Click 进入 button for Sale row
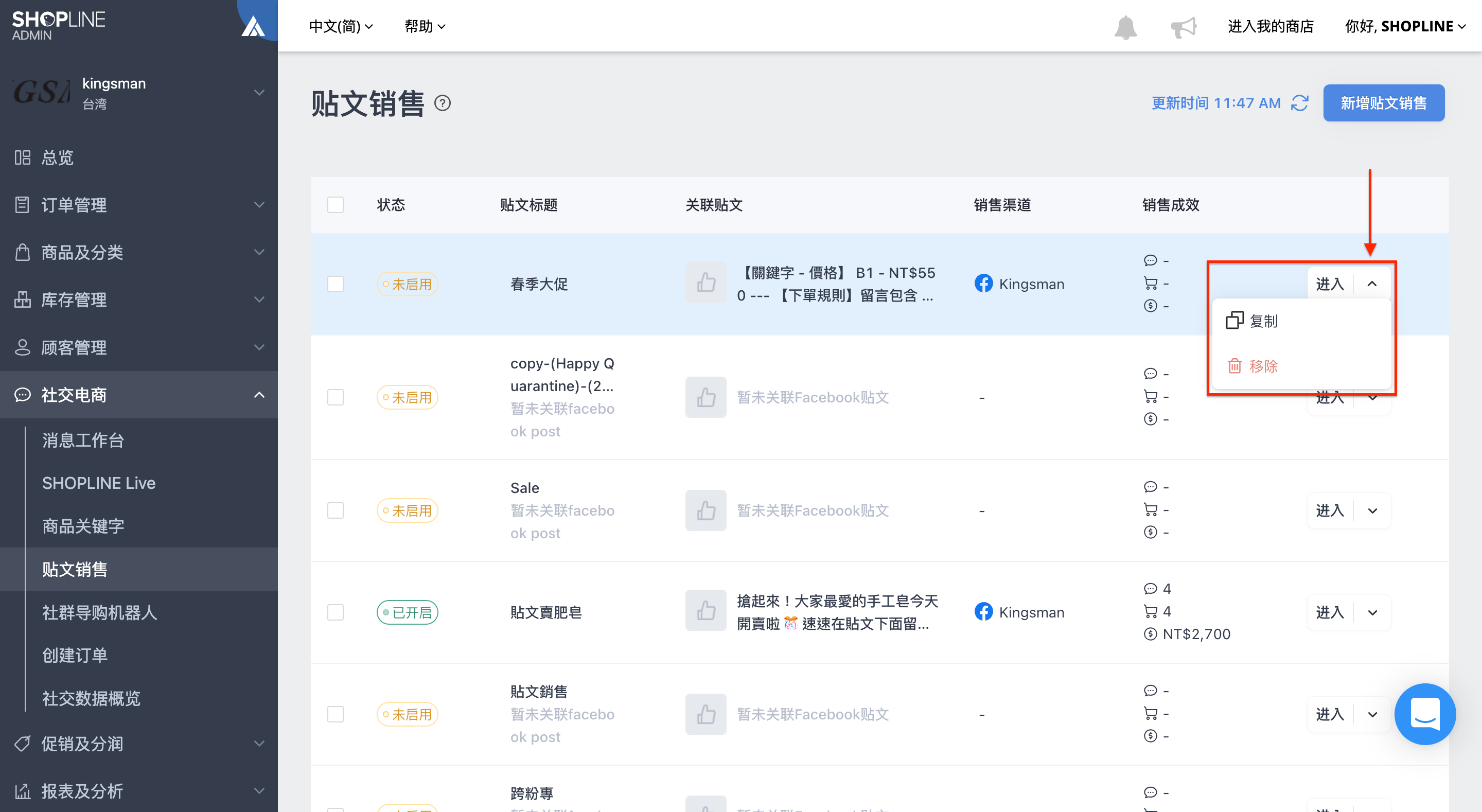Image resolution: width=1482 pixels, height=812 pixels. (x=1330, y=510)
